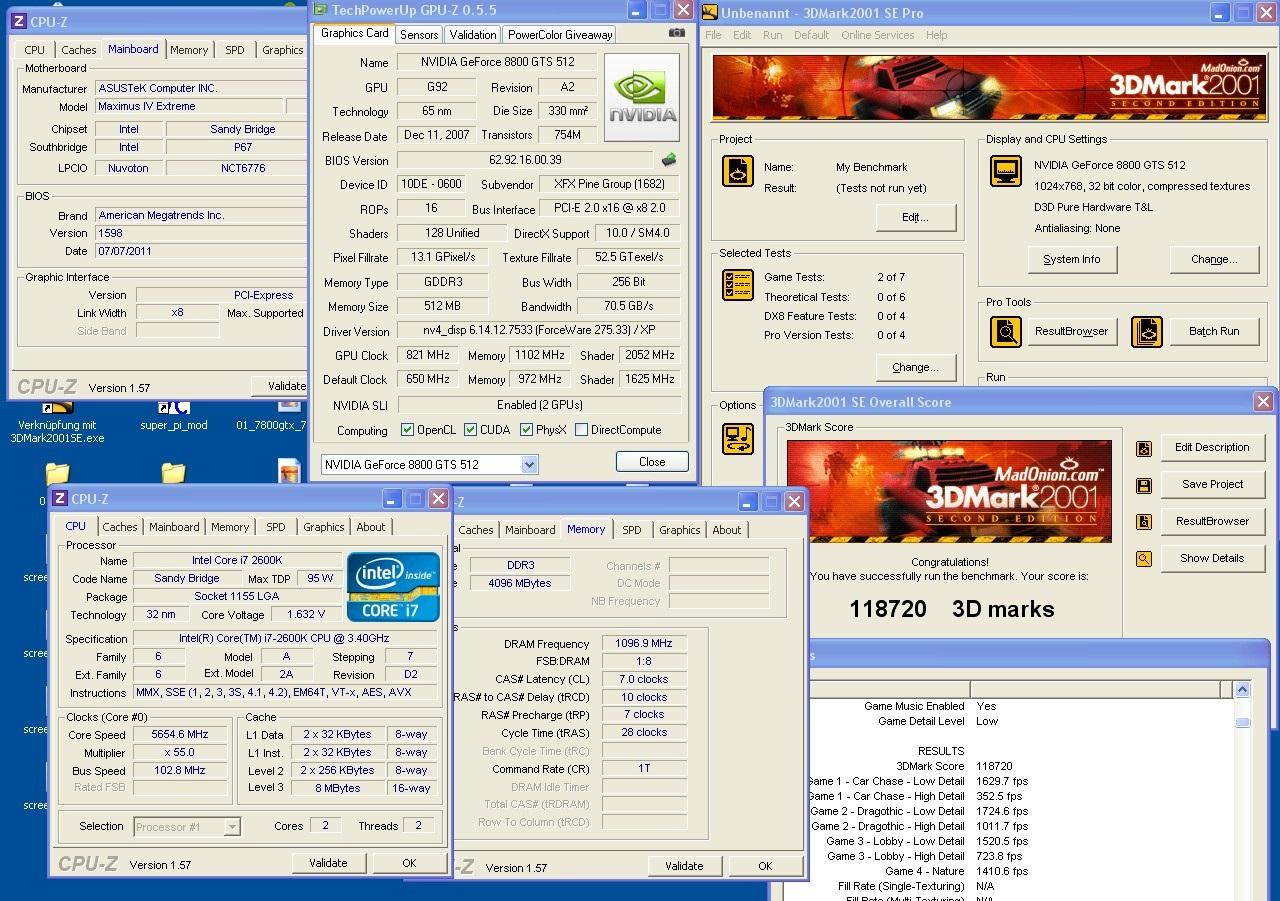Open the GPU selector dropdown in GPU-Z
The height and width of the screenshot is (901, 1280).
(529, 464)
